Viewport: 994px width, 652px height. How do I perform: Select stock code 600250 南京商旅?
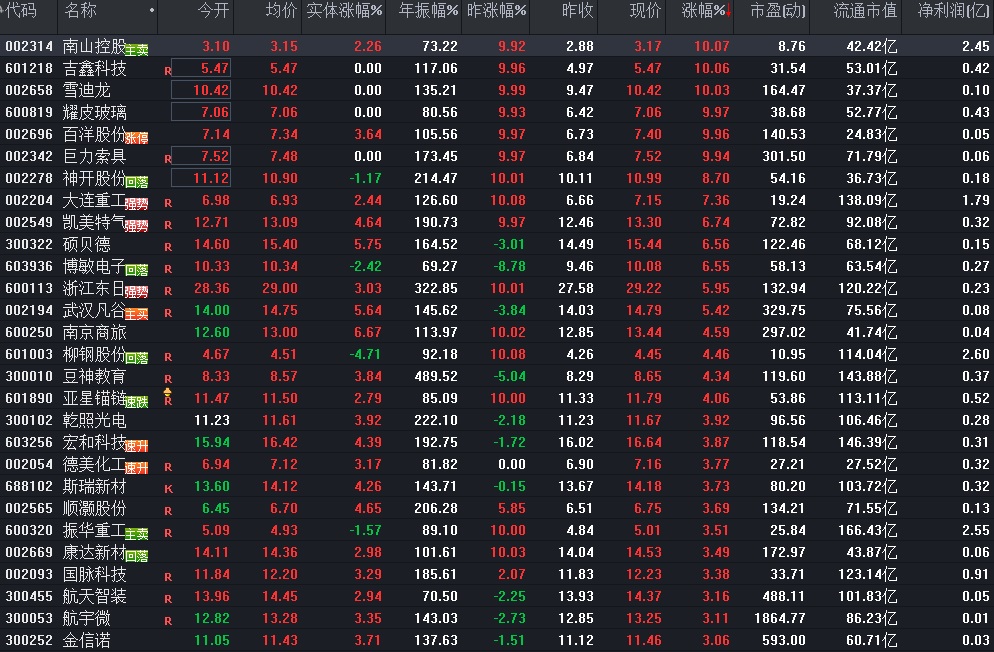click(x=29, y=333)
